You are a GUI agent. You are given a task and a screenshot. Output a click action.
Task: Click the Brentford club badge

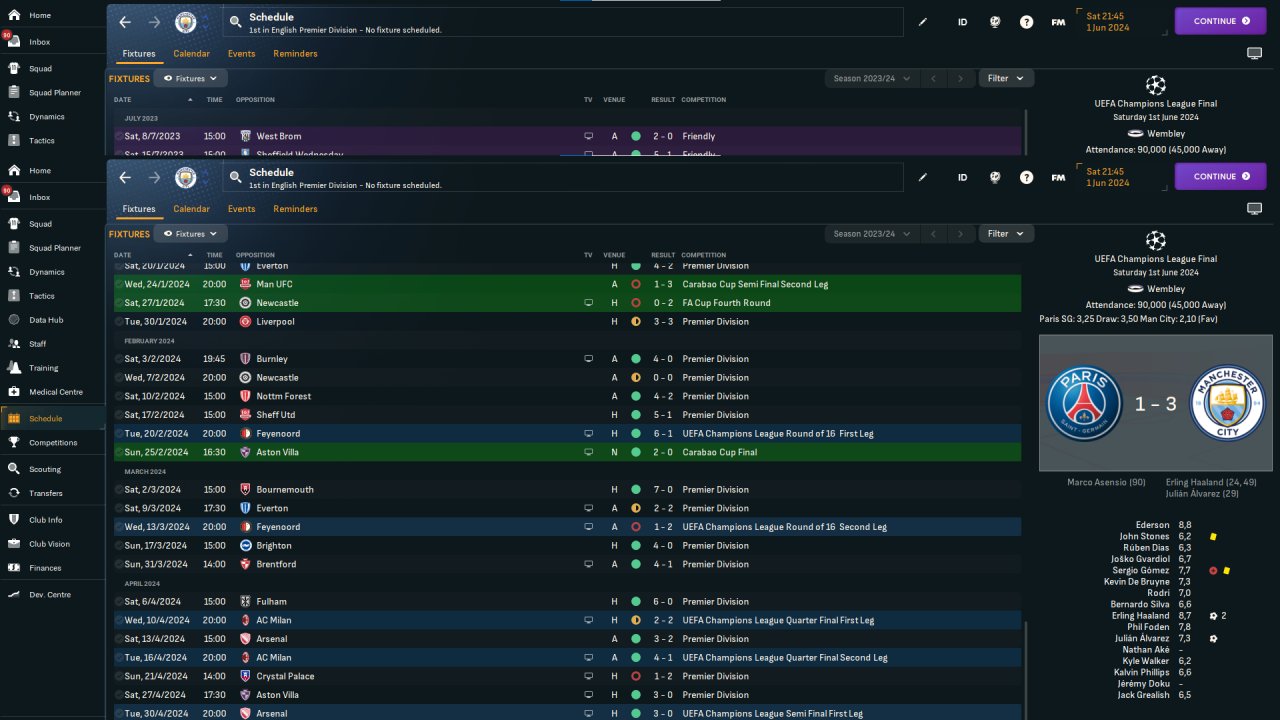tap(245, 564)
